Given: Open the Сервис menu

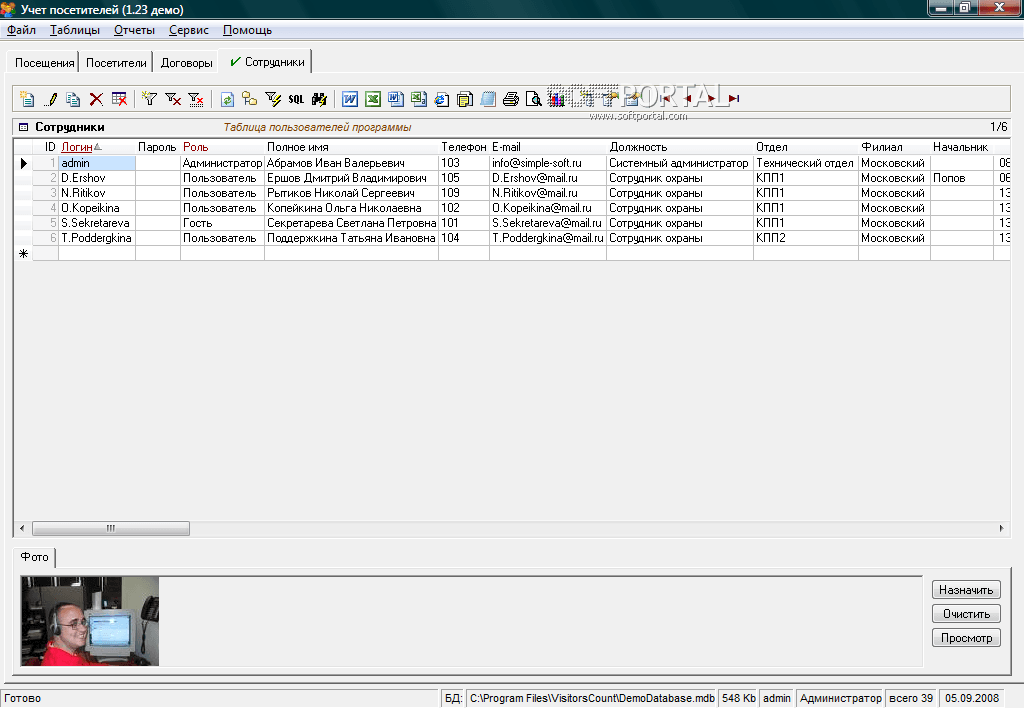Looking at the screenshot, I should click(x=189, y=30).
